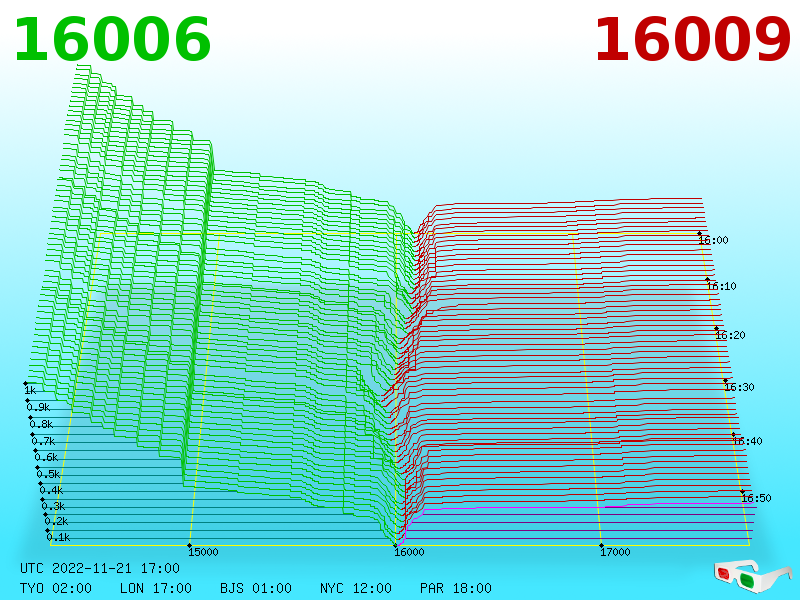
Task: Click the 0.3k volume axis label
Action: click(x=54, y=506)
